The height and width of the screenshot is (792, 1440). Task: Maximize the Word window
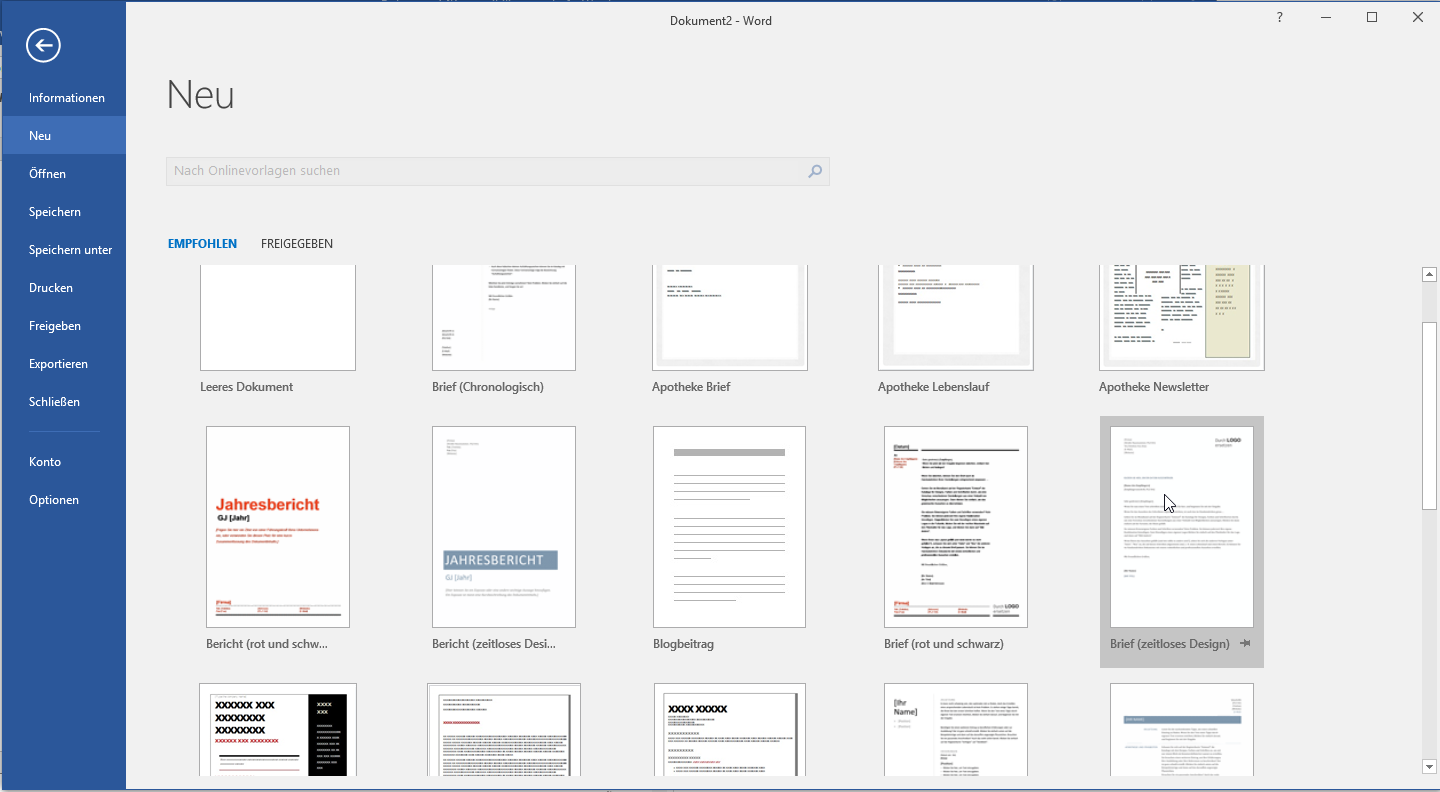[1372, 17]
